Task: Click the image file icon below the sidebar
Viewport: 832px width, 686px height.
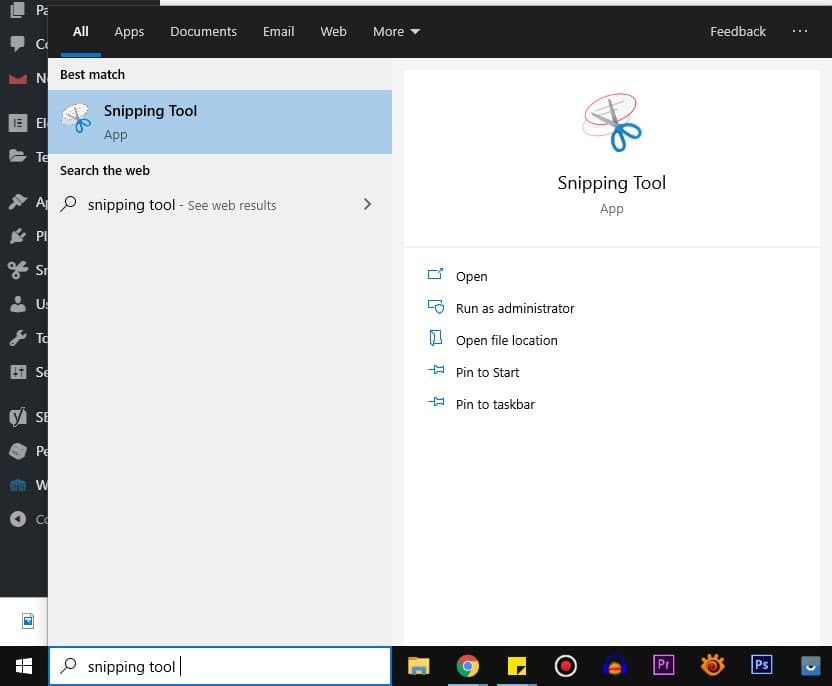Action: point(28,620)
